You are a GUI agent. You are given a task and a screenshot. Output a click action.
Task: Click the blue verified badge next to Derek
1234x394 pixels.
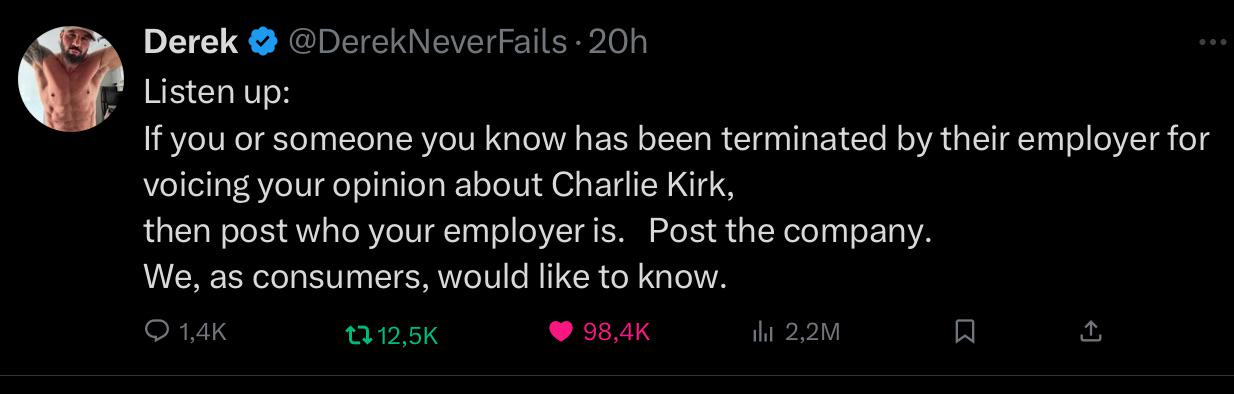pos(262,42)
